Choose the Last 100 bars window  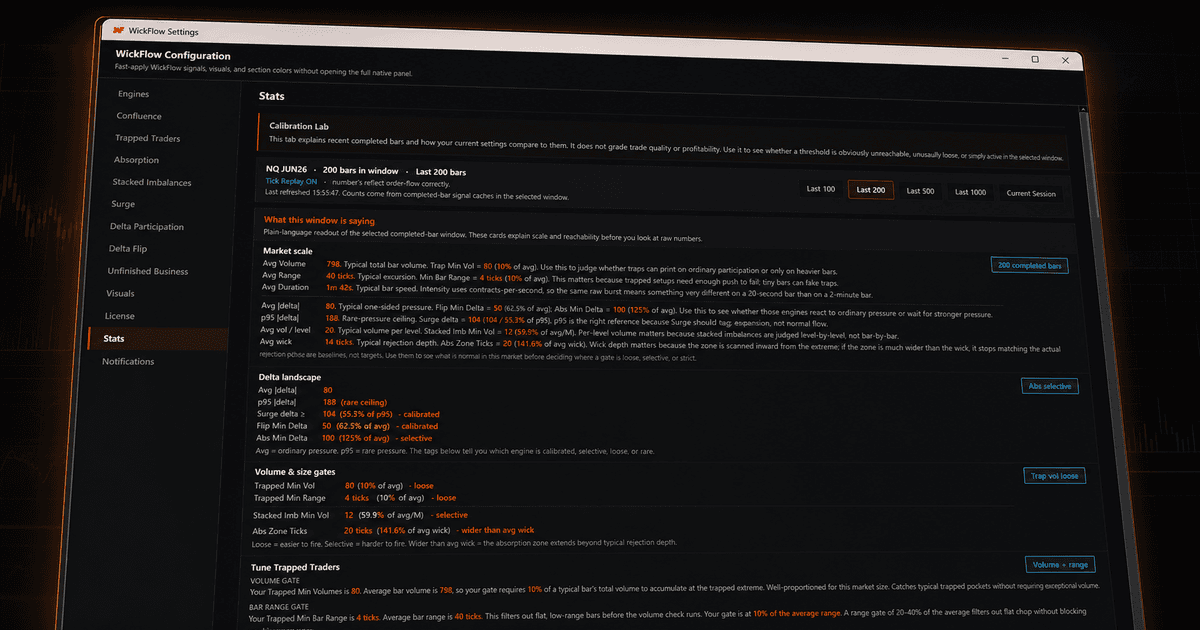(821, 189)
